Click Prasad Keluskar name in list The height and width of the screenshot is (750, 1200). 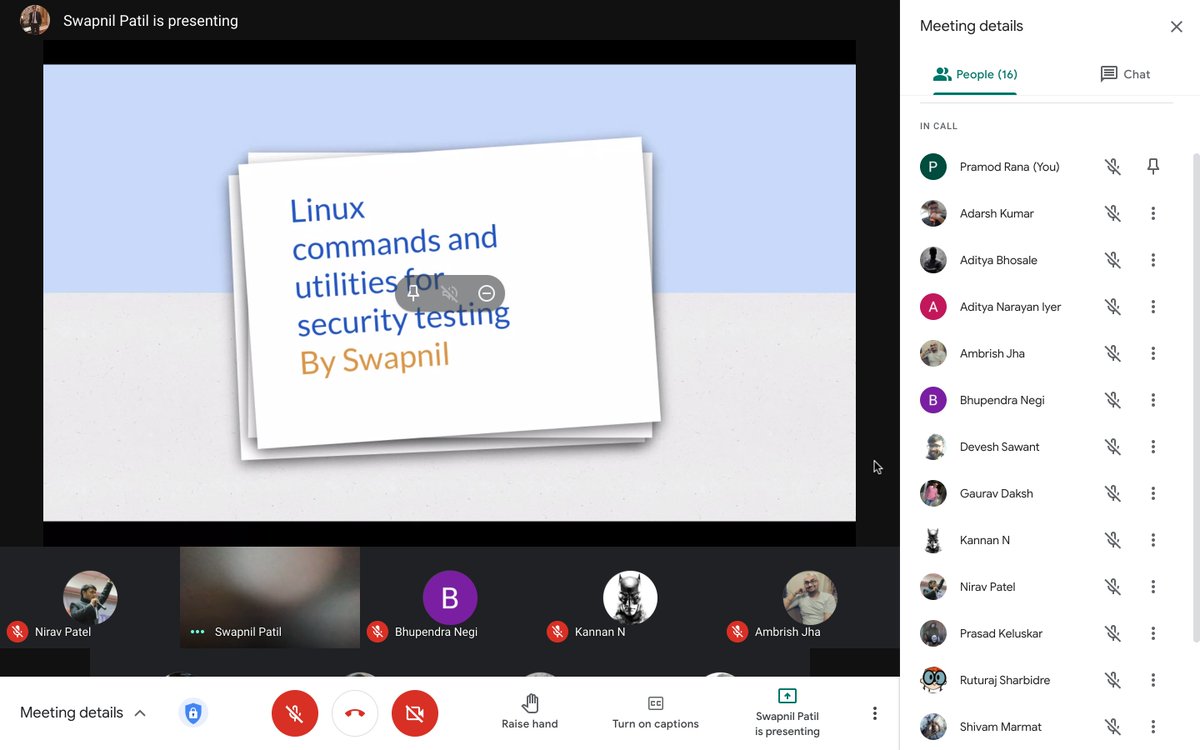[x=1001, y=633]
